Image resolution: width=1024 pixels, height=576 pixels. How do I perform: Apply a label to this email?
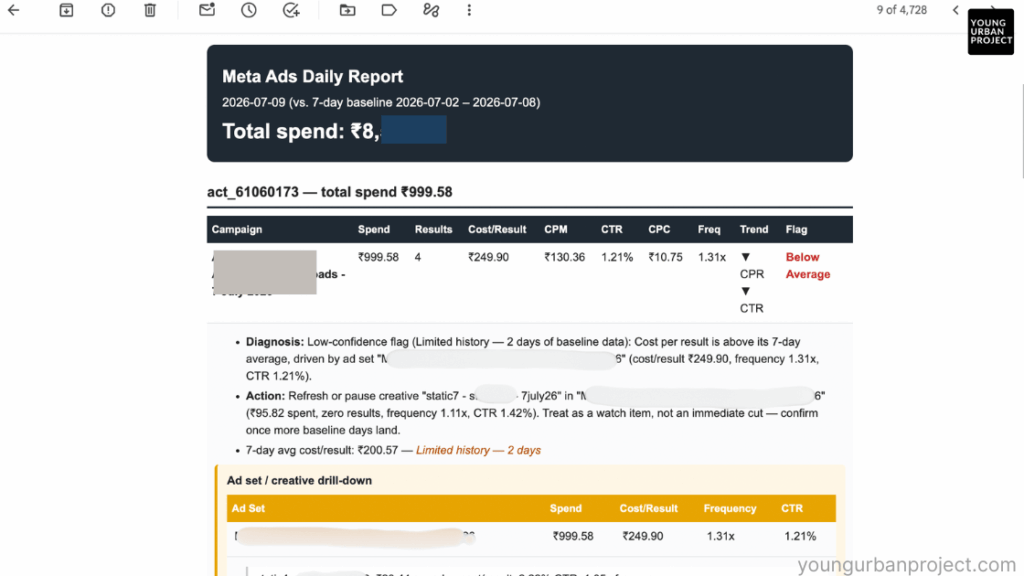click(x=389, y=10)
